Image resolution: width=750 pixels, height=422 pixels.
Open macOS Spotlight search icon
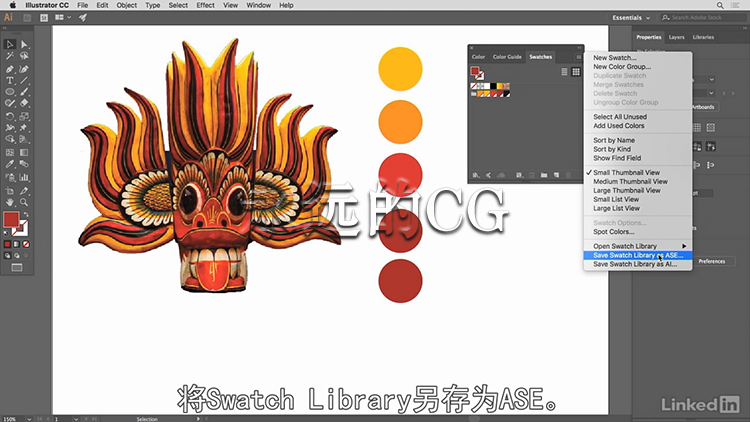720,5
